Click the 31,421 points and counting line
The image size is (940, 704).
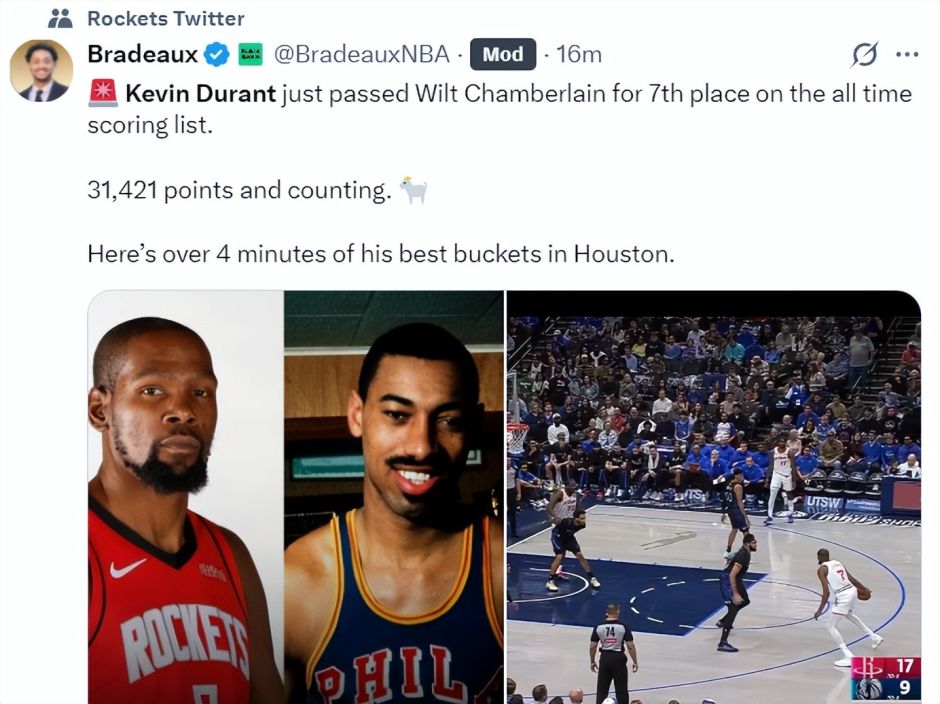coord(239,191)
